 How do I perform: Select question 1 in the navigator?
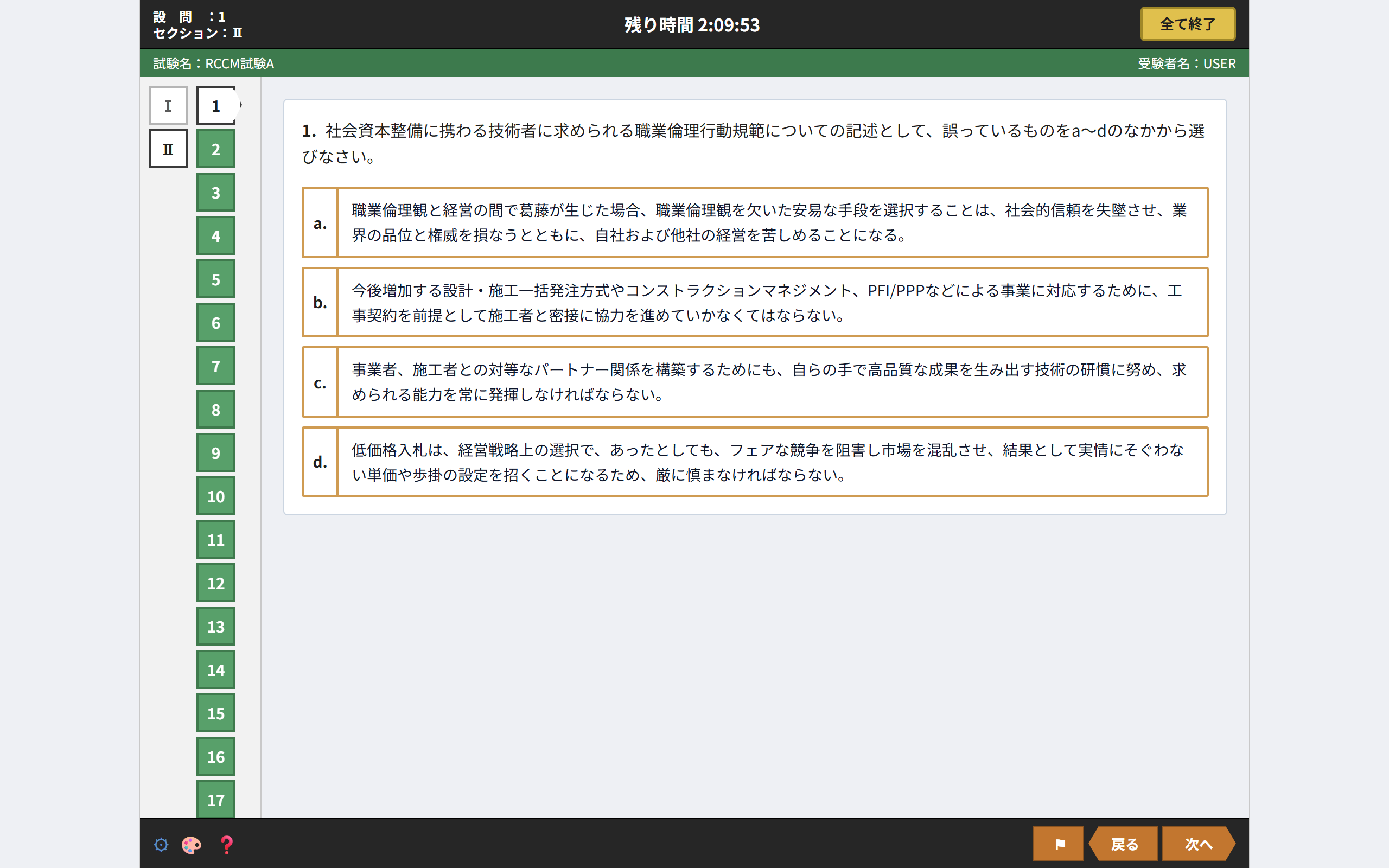[216, 106]
